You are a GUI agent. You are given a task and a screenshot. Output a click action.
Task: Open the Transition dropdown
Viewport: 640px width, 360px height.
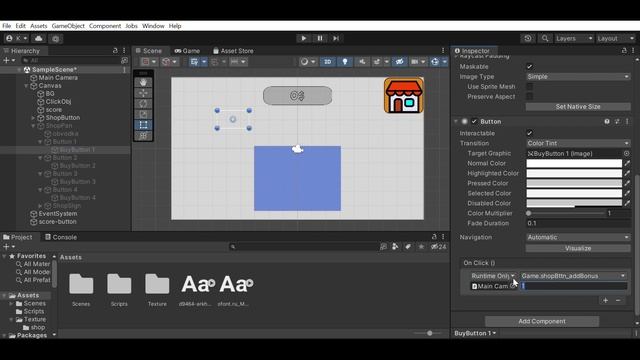click(578, 143)
